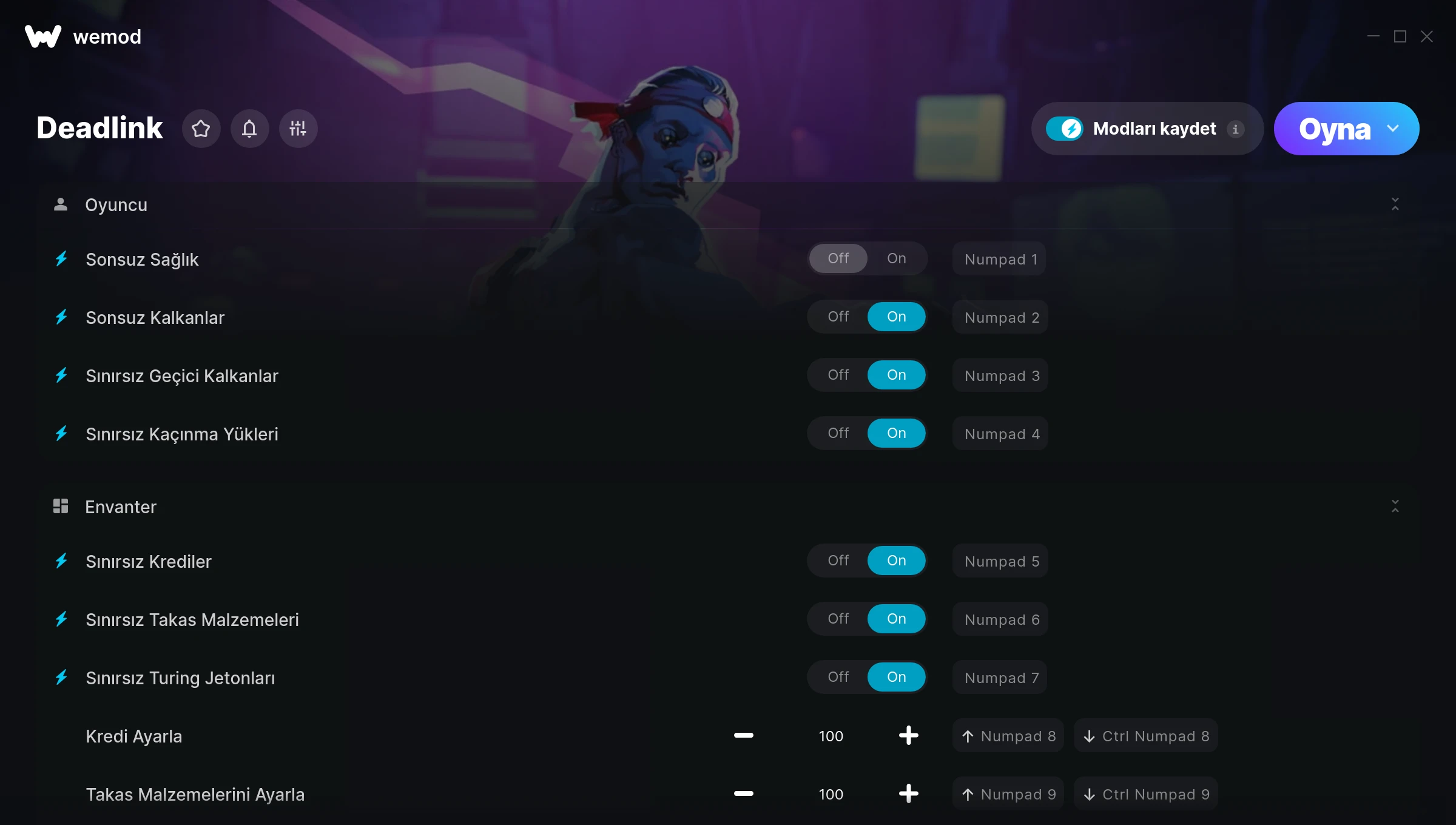Image resolution: width=1456 pixels, height=825 pixels.
Task: Add Deadlink to favorites with star icon
Action: pyautogui.click(x=201, y=129)
